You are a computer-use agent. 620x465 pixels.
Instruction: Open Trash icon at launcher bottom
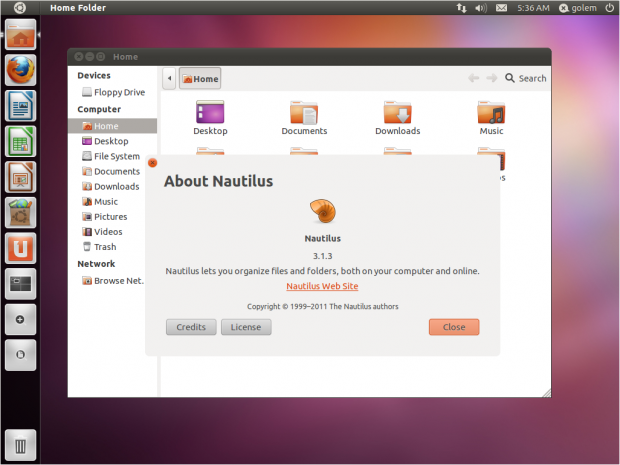pyautogui.click(x=21, y=446)
